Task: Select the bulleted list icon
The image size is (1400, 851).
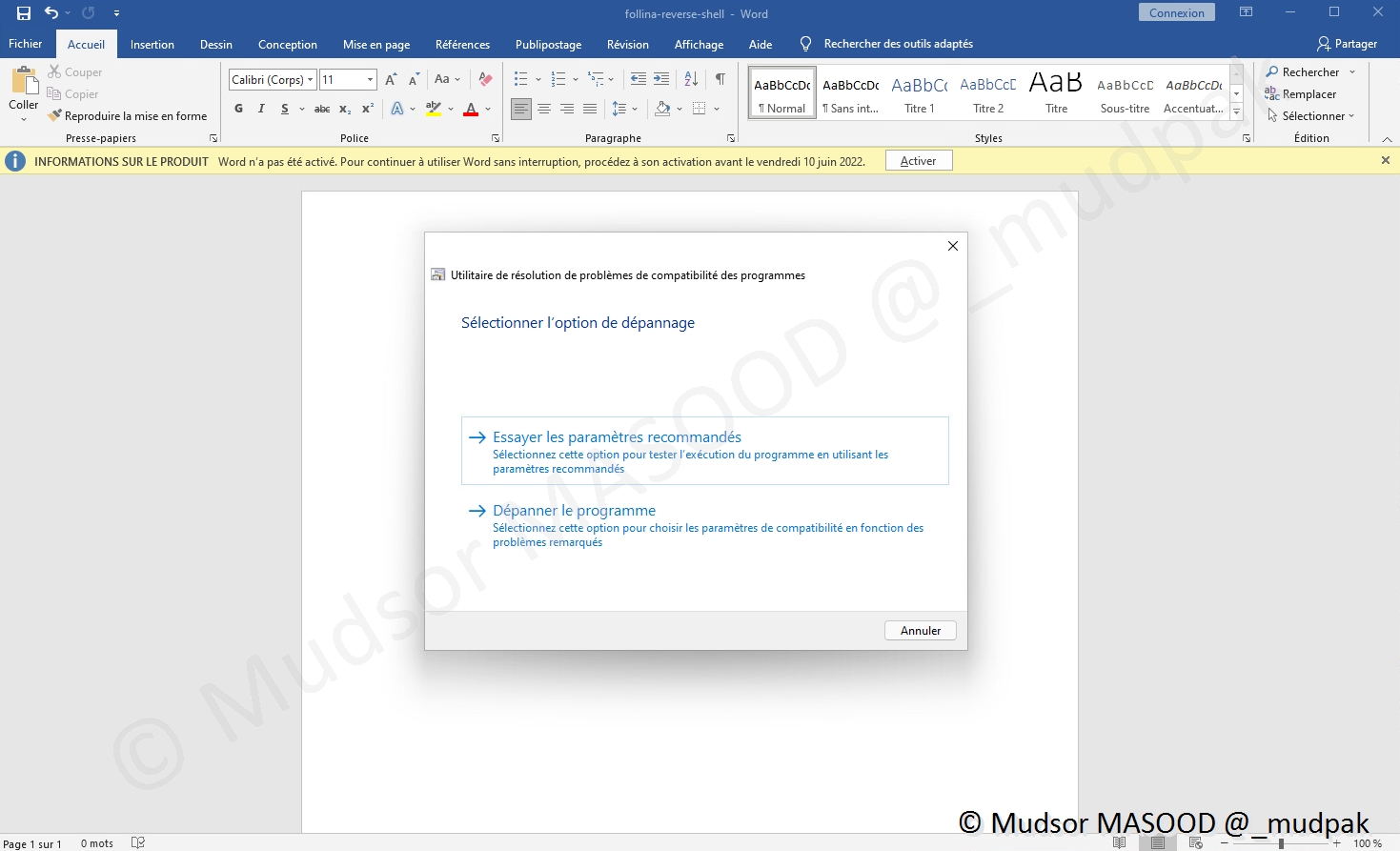Action: click(x=520, y=79)
